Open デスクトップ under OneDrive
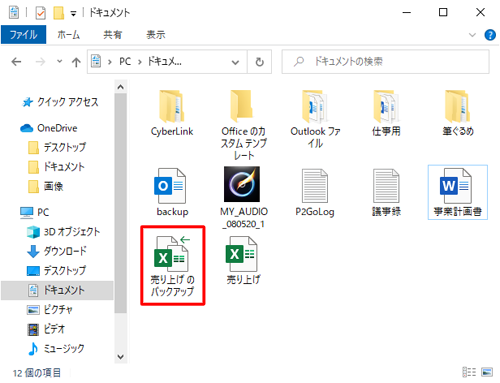Image resolution: width=500 pixels, height=383 pixels. pos(57,147)
